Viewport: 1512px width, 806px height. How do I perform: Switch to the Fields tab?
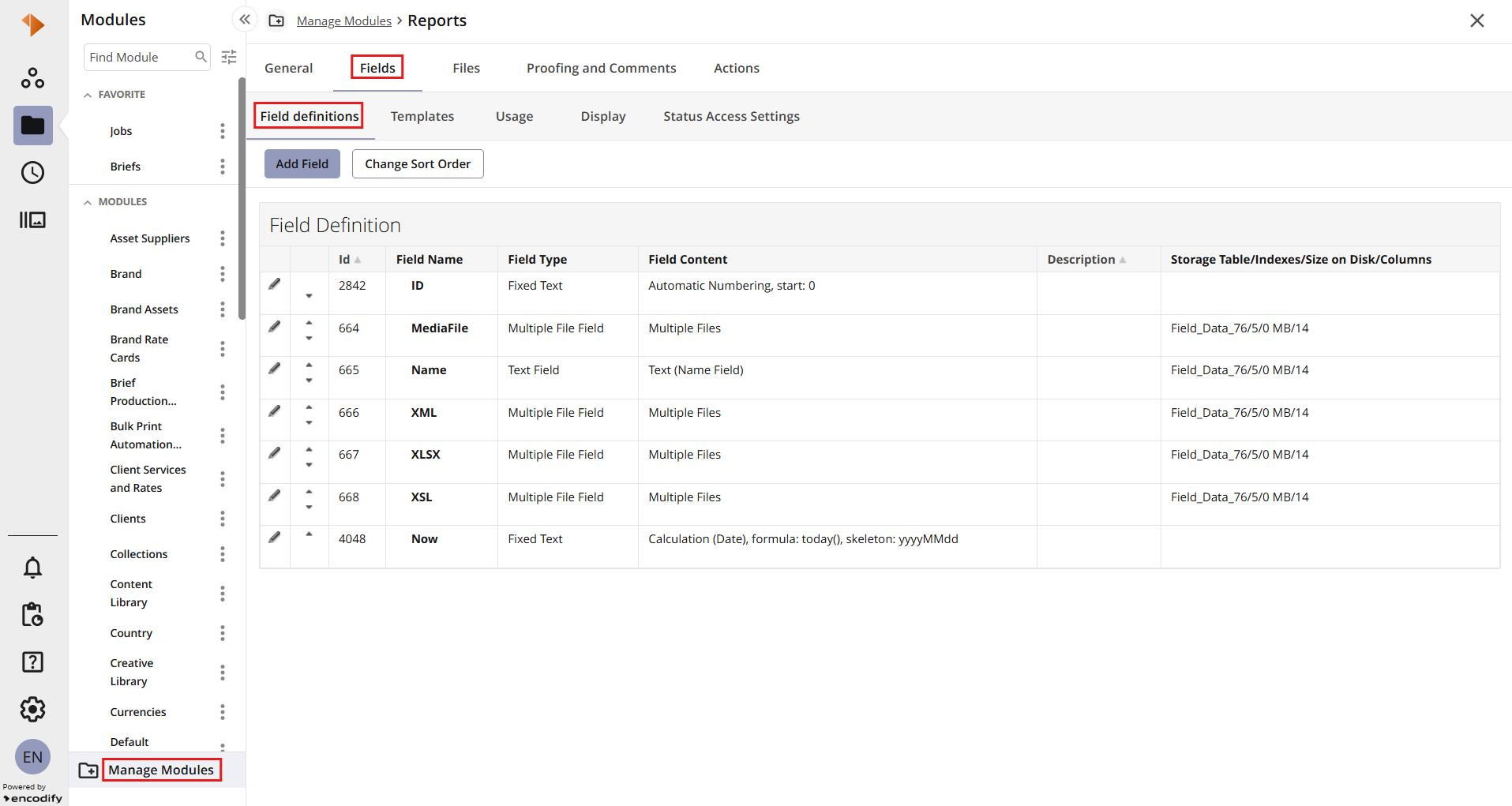[377, 68]
